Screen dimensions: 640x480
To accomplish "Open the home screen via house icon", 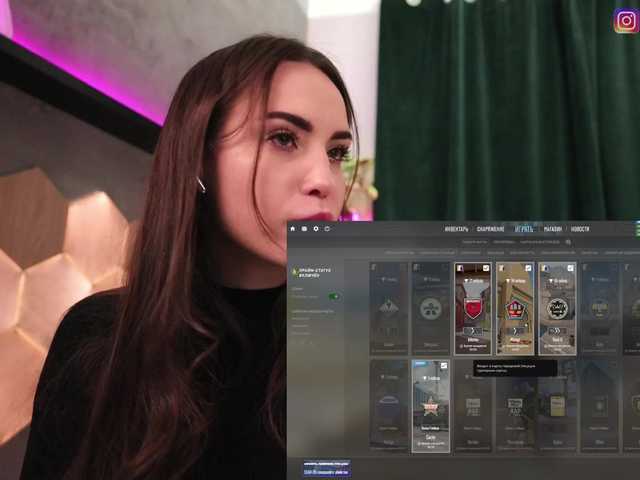I will click(293, 229).
